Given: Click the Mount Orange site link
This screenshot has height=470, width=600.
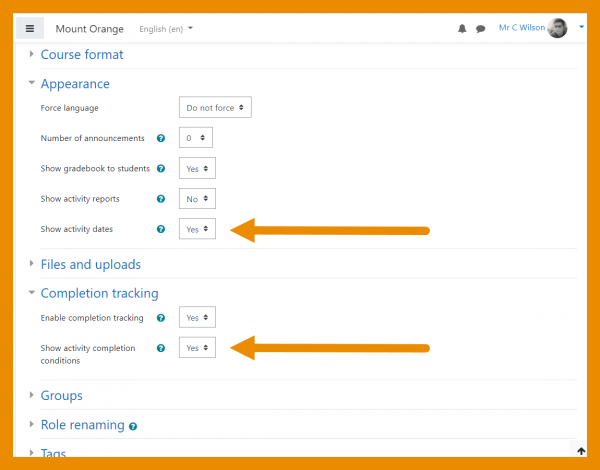Looking at the screenshot, I should point(89,29).
